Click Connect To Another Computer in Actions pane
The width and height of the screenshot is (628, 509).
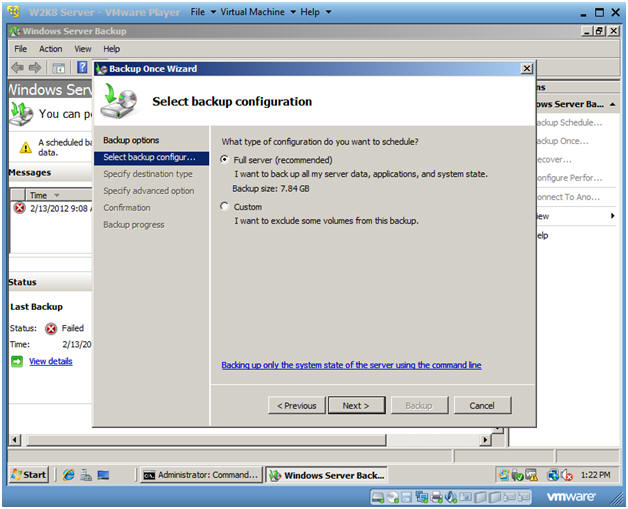[x=568, y=197]
